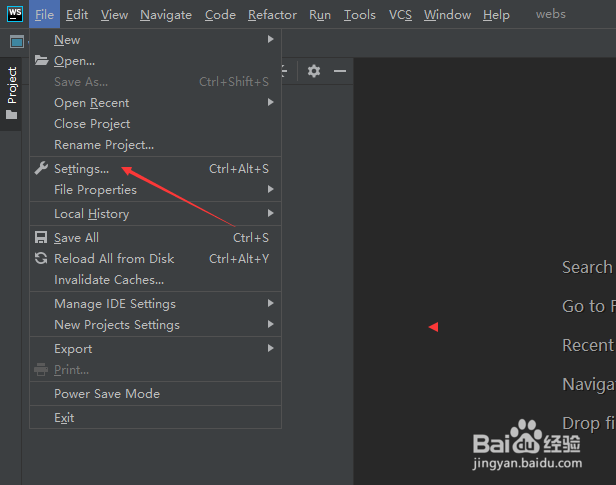Hide the Project panel with the minus icon
The image size is (616, 485).
340,71
